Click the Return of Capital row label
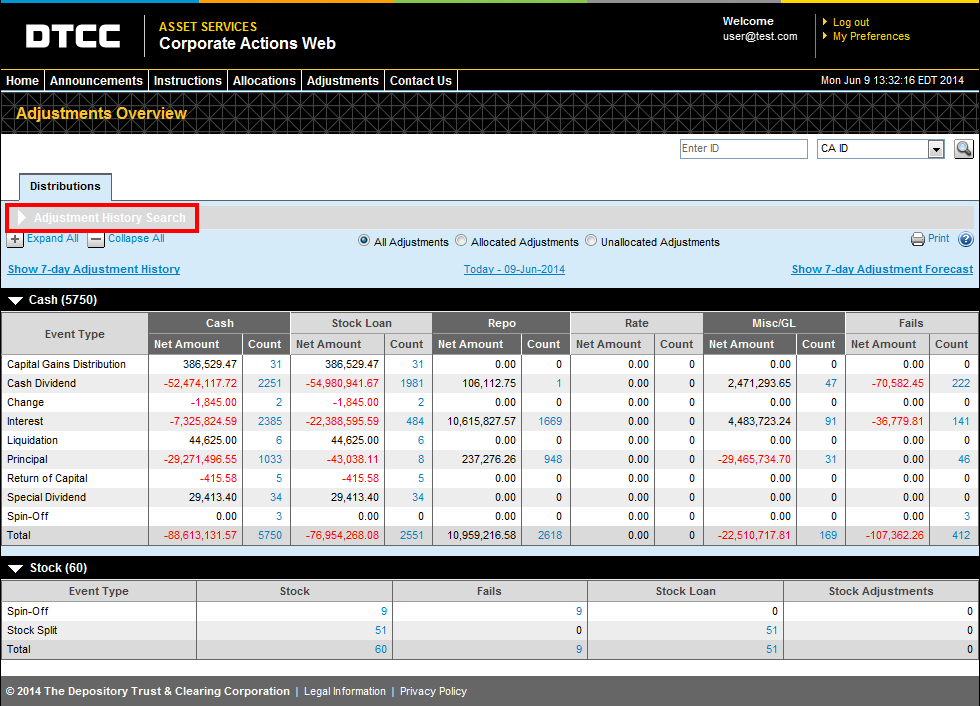 click(x=48, y=479)
